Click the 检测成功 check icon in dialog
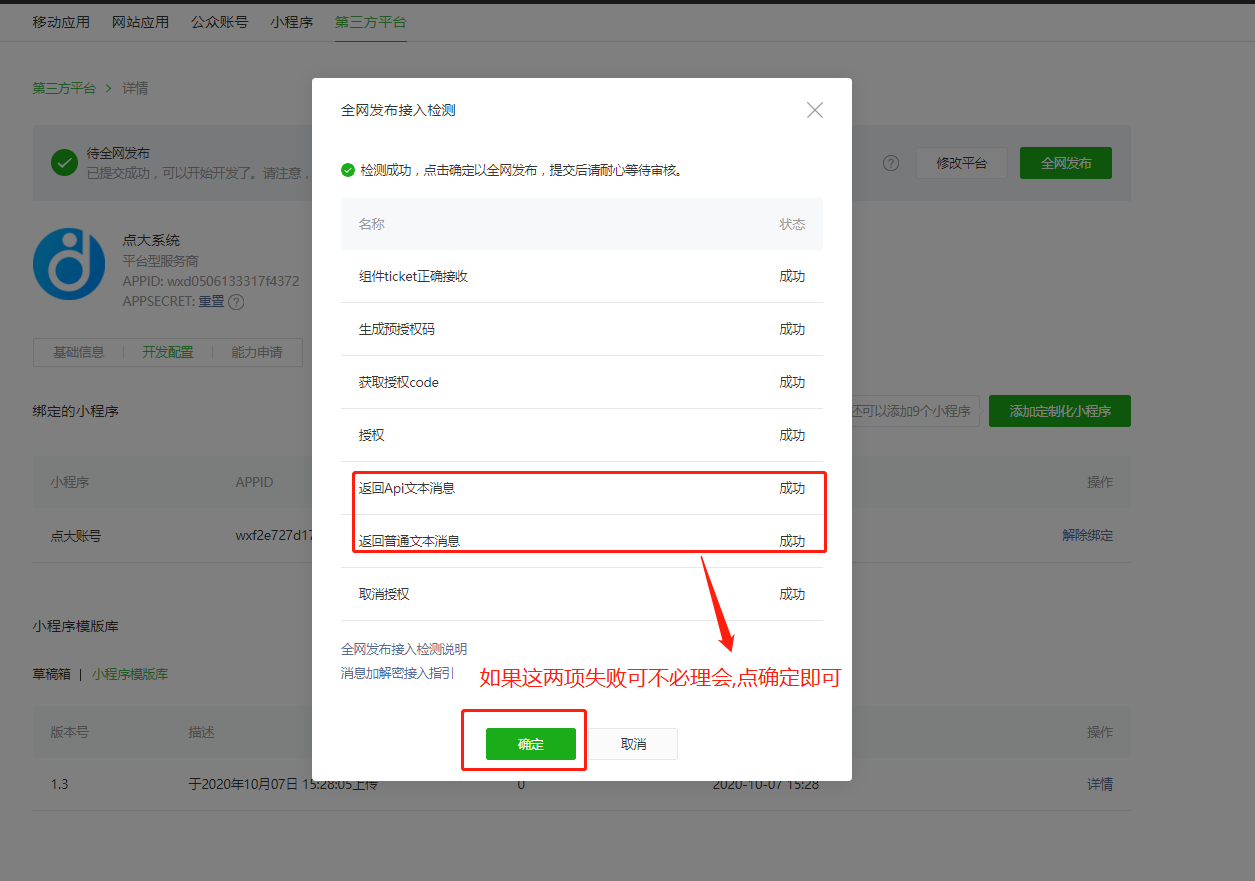The height and width of the screenshot is (881, 1255). click(348, 170)
